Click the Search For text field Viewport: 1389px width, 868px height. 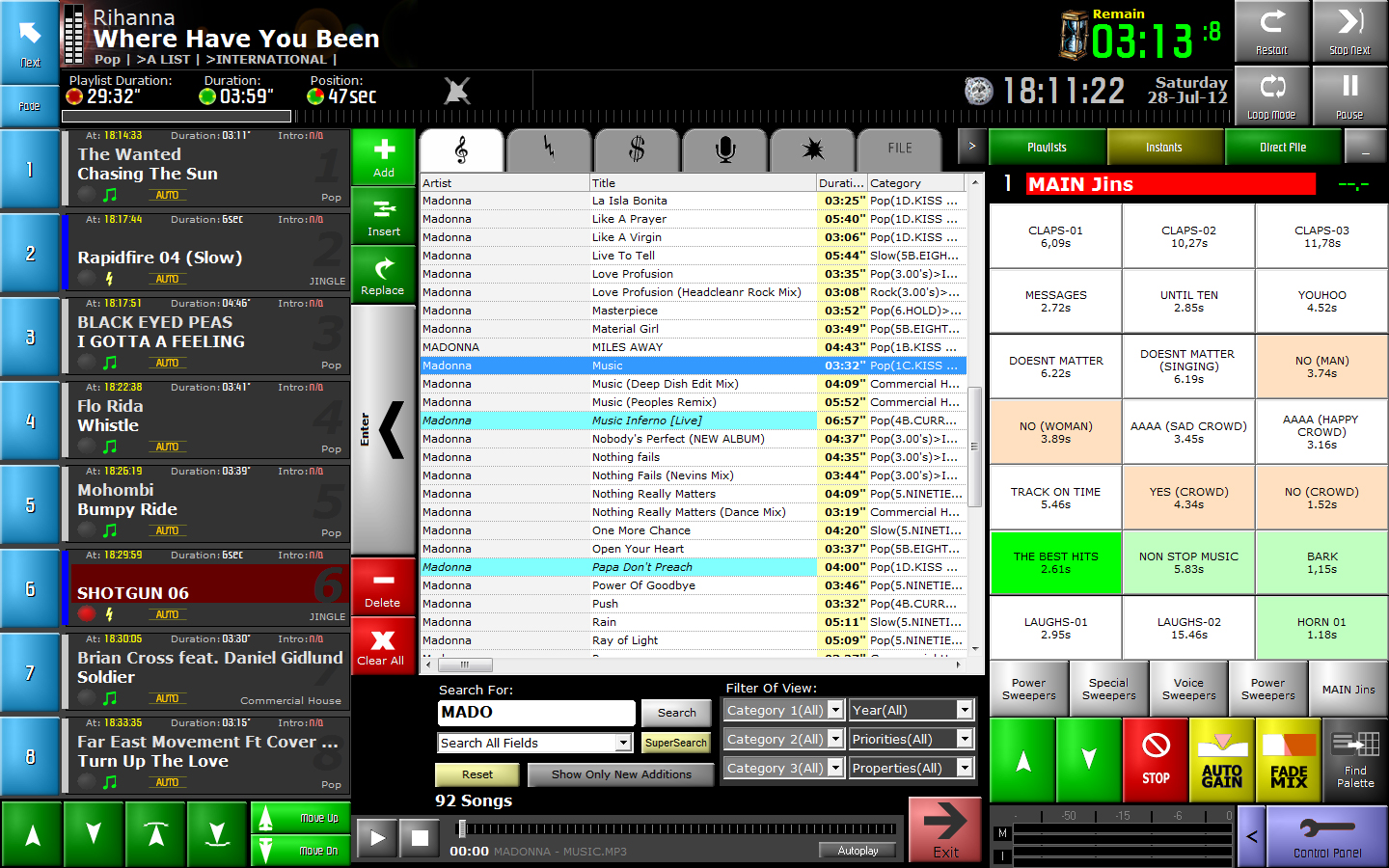536,713
